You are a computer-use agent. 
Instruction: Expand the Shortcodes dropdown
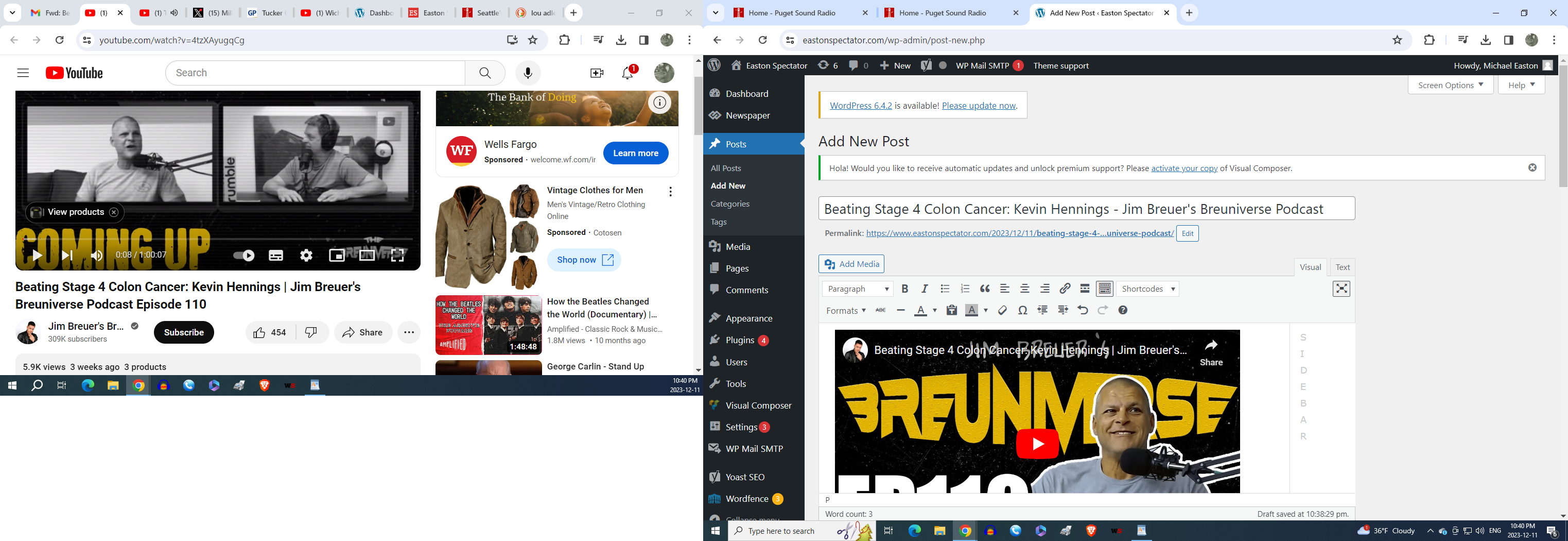tap(1147, 289)
